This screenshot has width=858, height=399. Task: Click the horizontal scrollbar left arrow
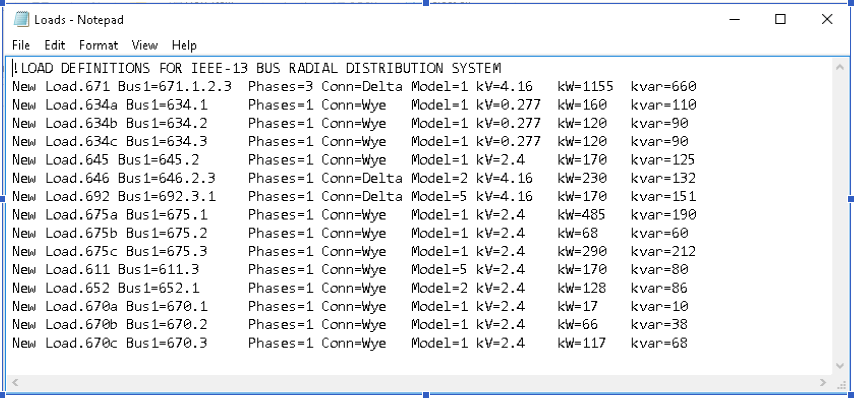coord(15,382)
